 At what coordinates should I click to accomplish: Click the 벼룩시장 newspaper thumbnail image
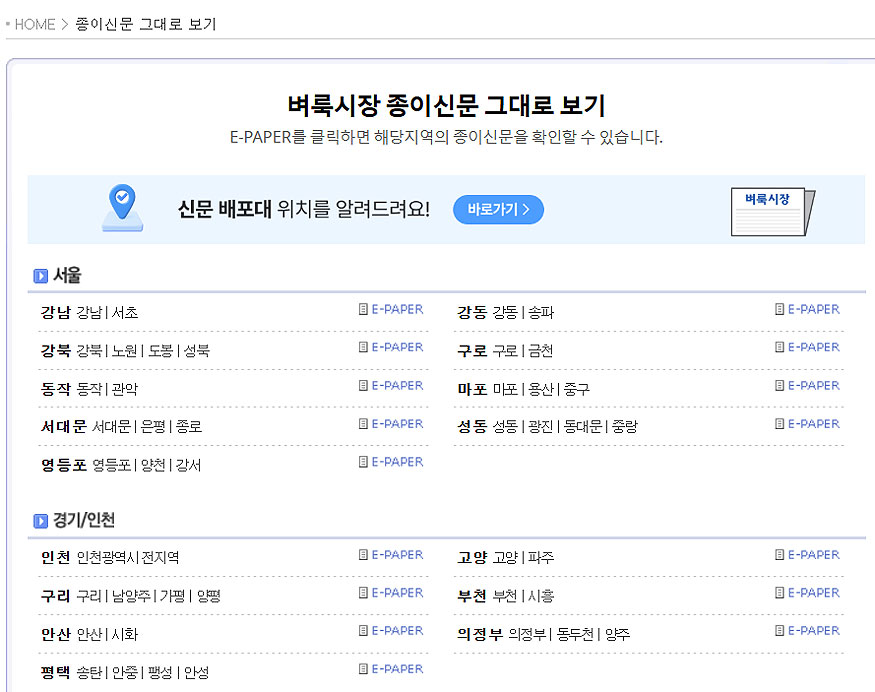pyautogui.click(x=773, y=212)
